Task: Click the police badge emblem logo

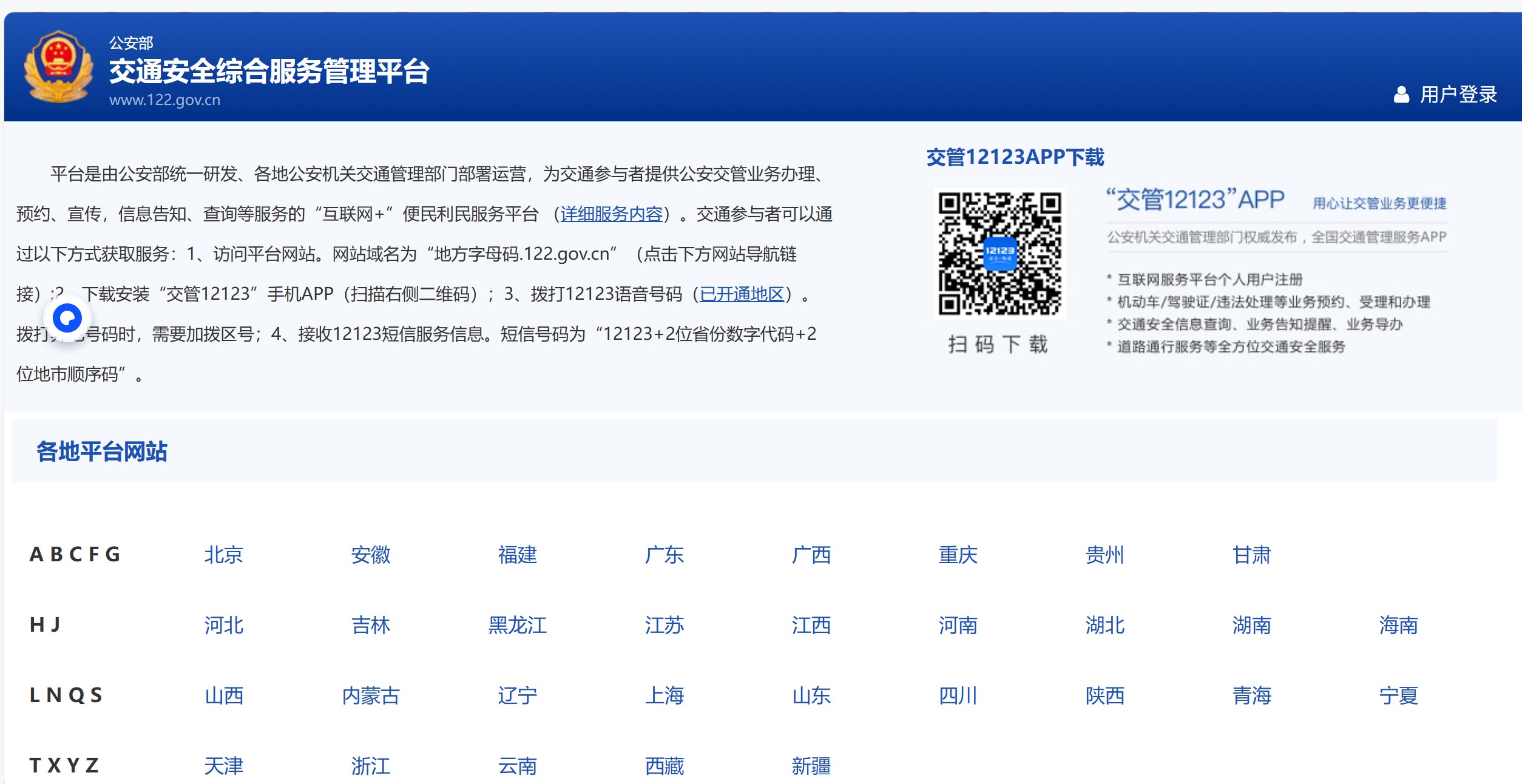Action: (58, 67)
